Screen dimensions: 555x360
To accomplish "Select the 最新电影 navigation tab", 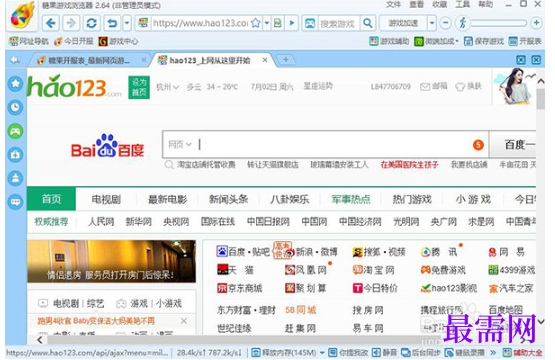I will (167, 199).
